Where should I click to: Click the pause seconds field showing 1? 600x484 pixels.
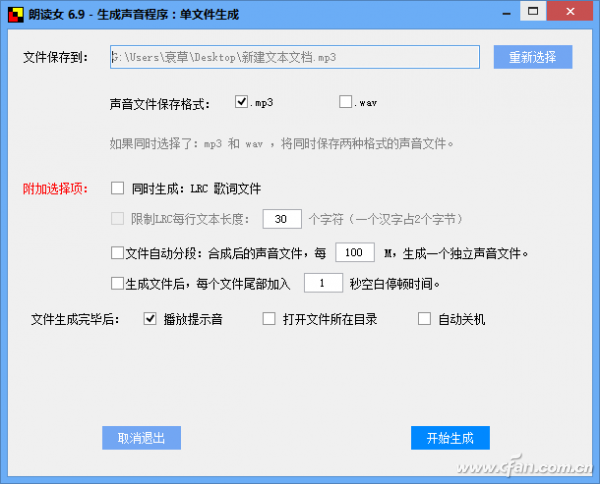tap(323, 283)
